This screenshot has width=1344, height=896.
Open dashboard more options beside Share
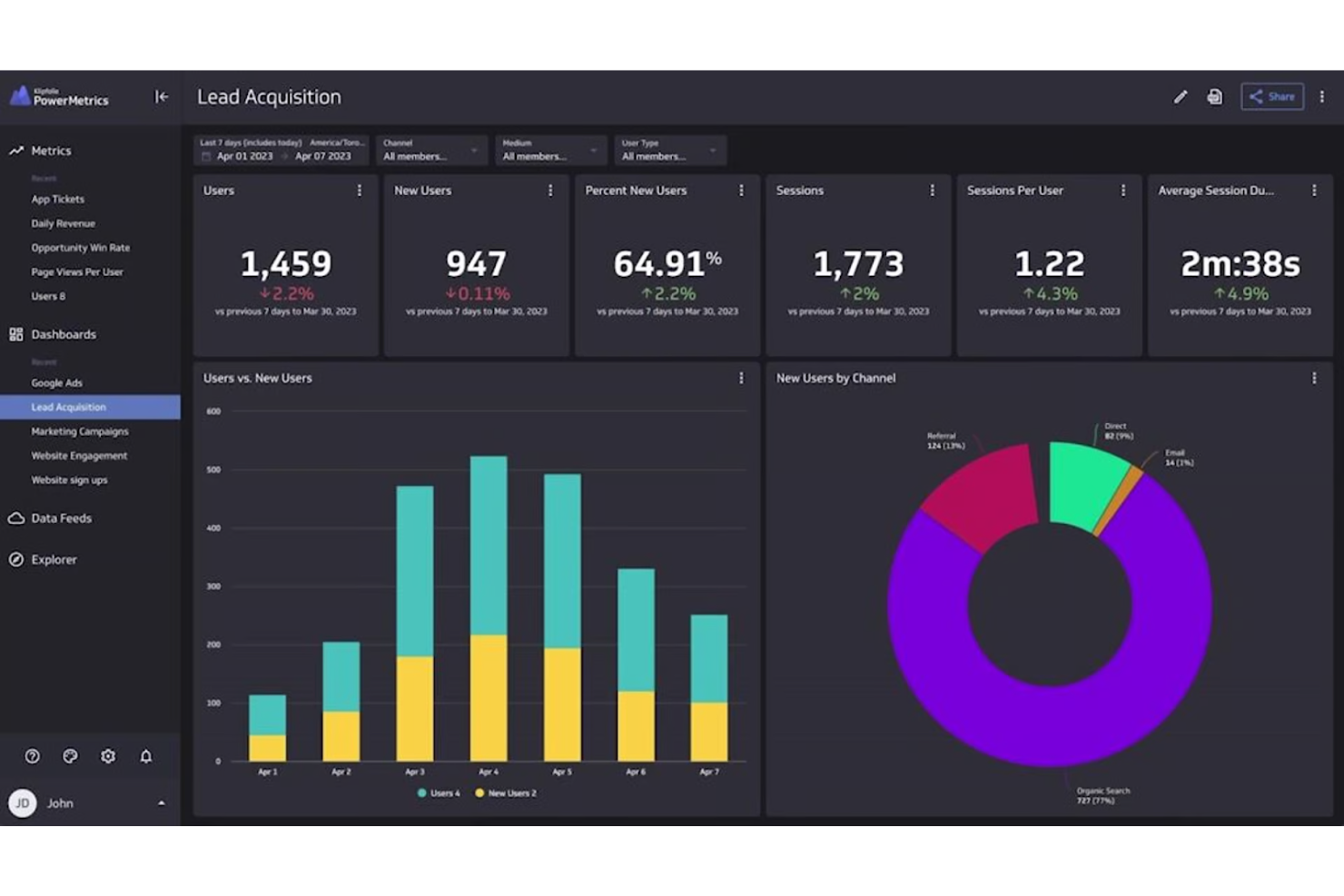click(1322, 97)
